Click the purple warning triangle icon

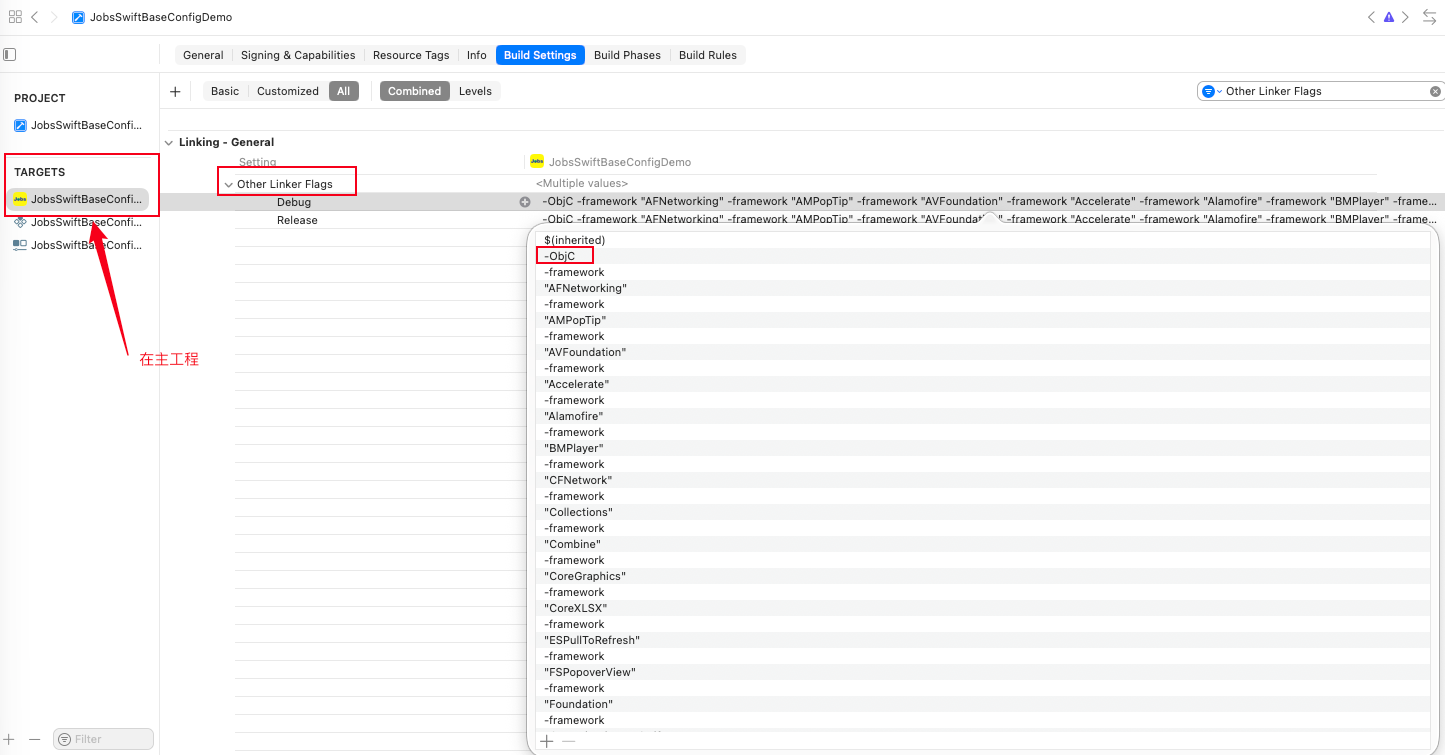point(1389,17)
